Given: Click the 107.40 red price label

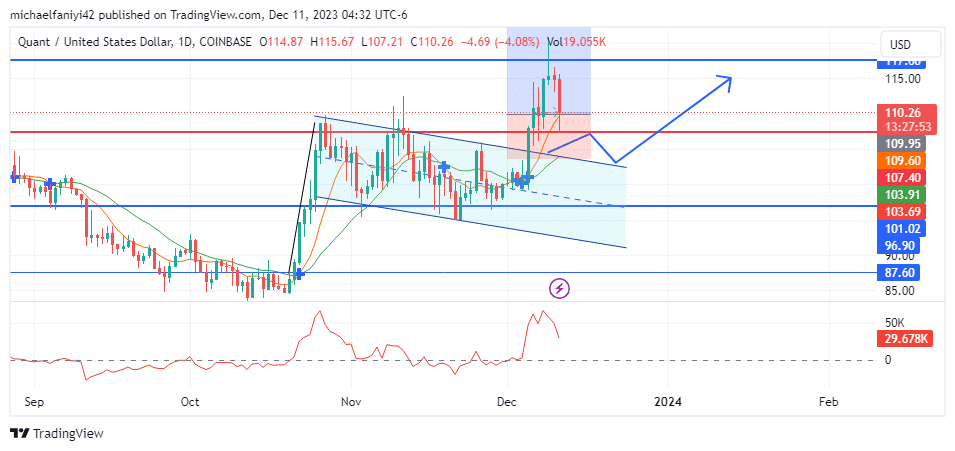Looking at the screenshot, I should coord(901,178).
